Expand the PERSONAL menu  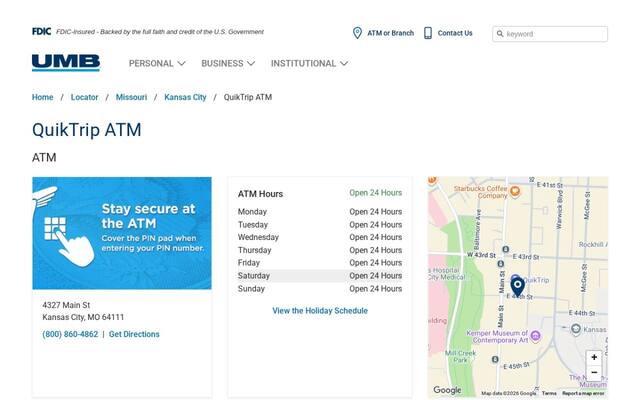click(x=157, y=63)
